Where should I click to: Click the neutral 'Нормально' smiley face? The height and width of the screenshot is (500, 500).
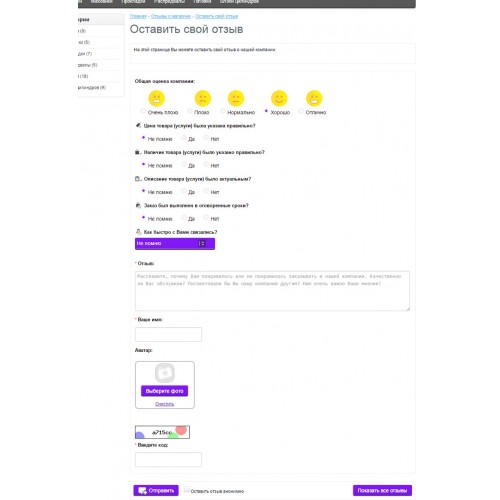(236, 98)
